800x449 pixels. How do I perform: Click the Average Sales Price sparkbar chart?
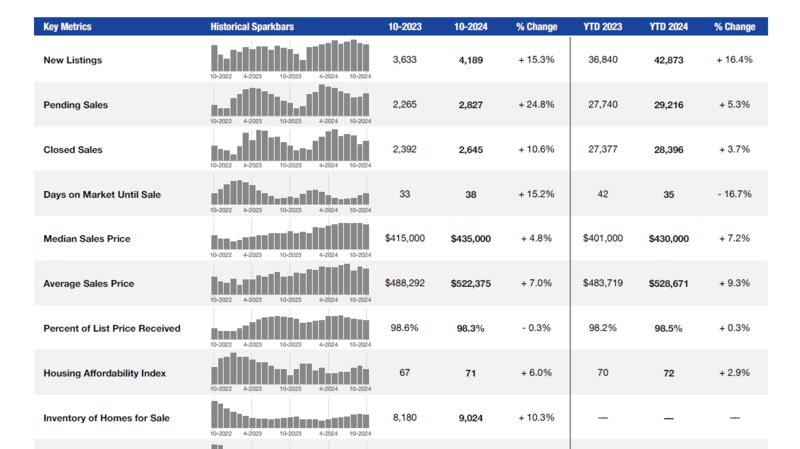tap(290, 280)
